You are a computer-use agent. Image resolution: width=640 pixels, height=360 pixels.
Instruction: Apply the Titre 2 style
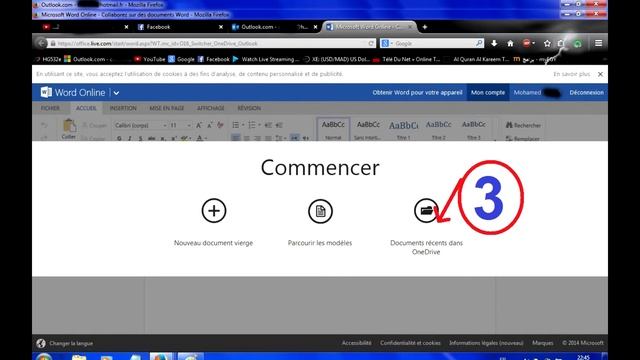pos(438,130)
